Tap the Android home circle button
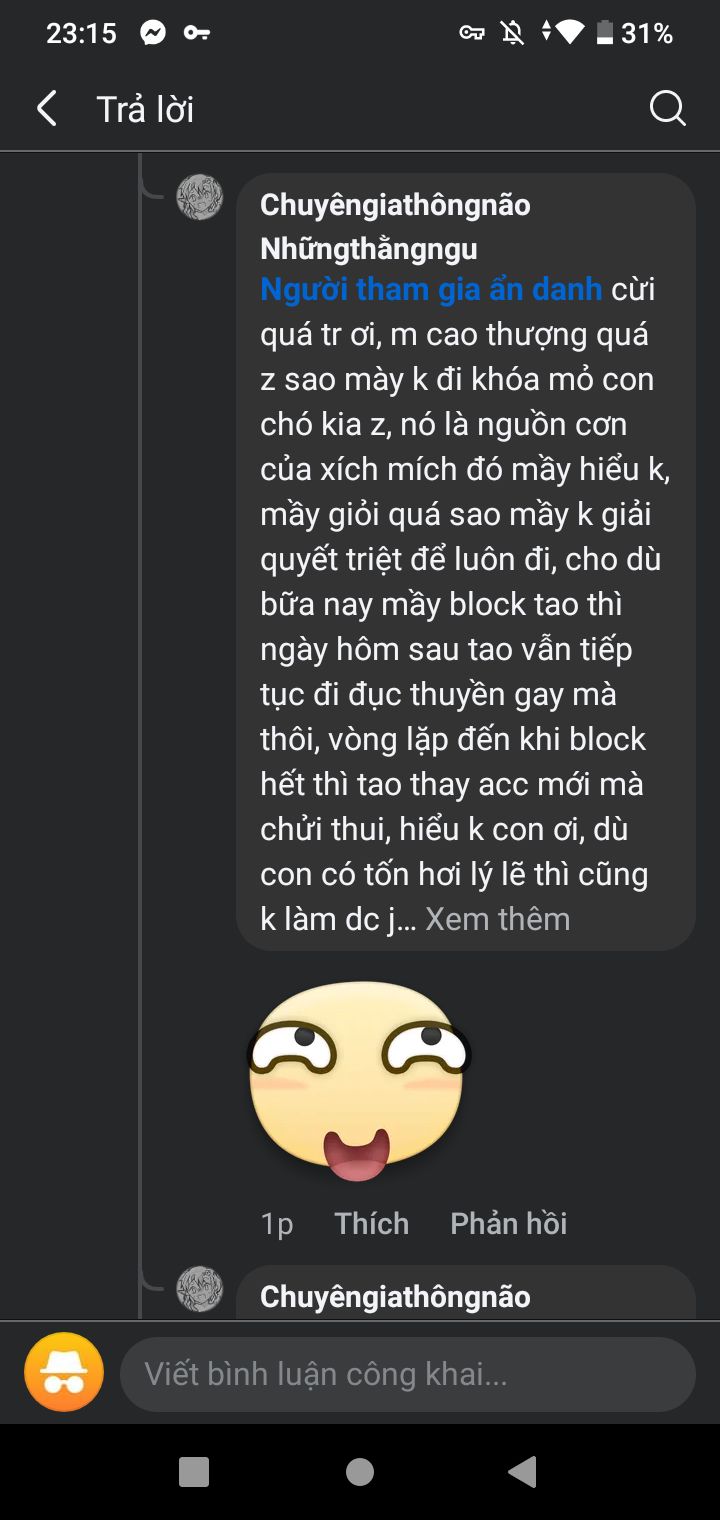Image resolution: width=720 pixels, height=1520 pixels. click(x=360, y=1472)
